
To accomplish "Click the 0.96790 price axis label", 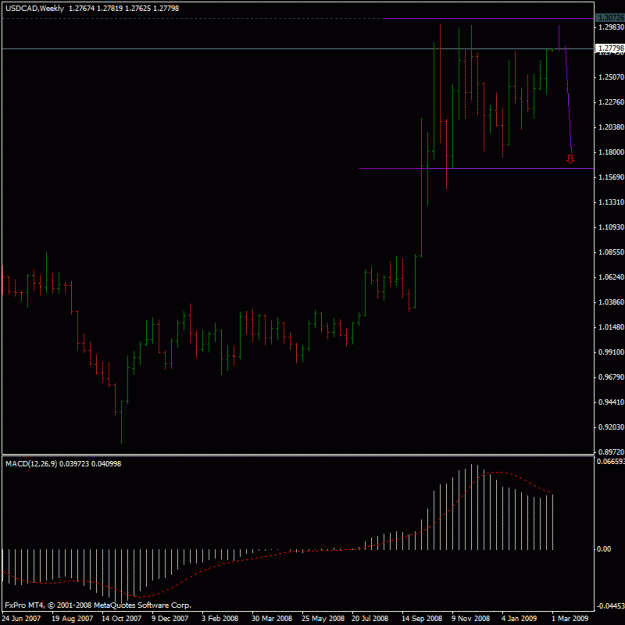I will coord(611,377).
